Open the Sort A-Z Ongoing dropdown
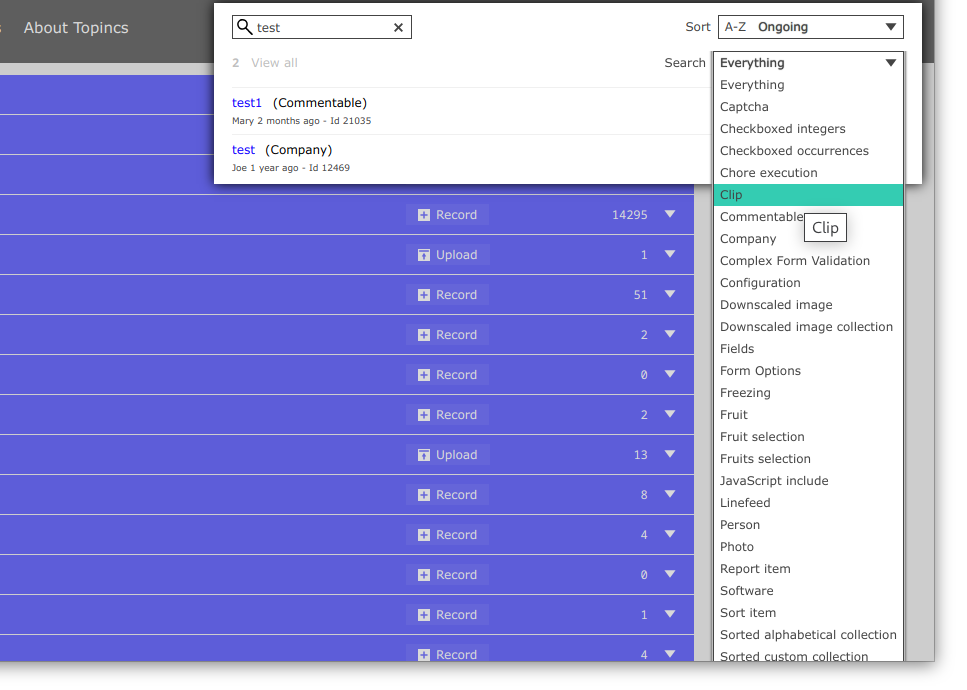 pyautogui.click(x=810, y=27)
